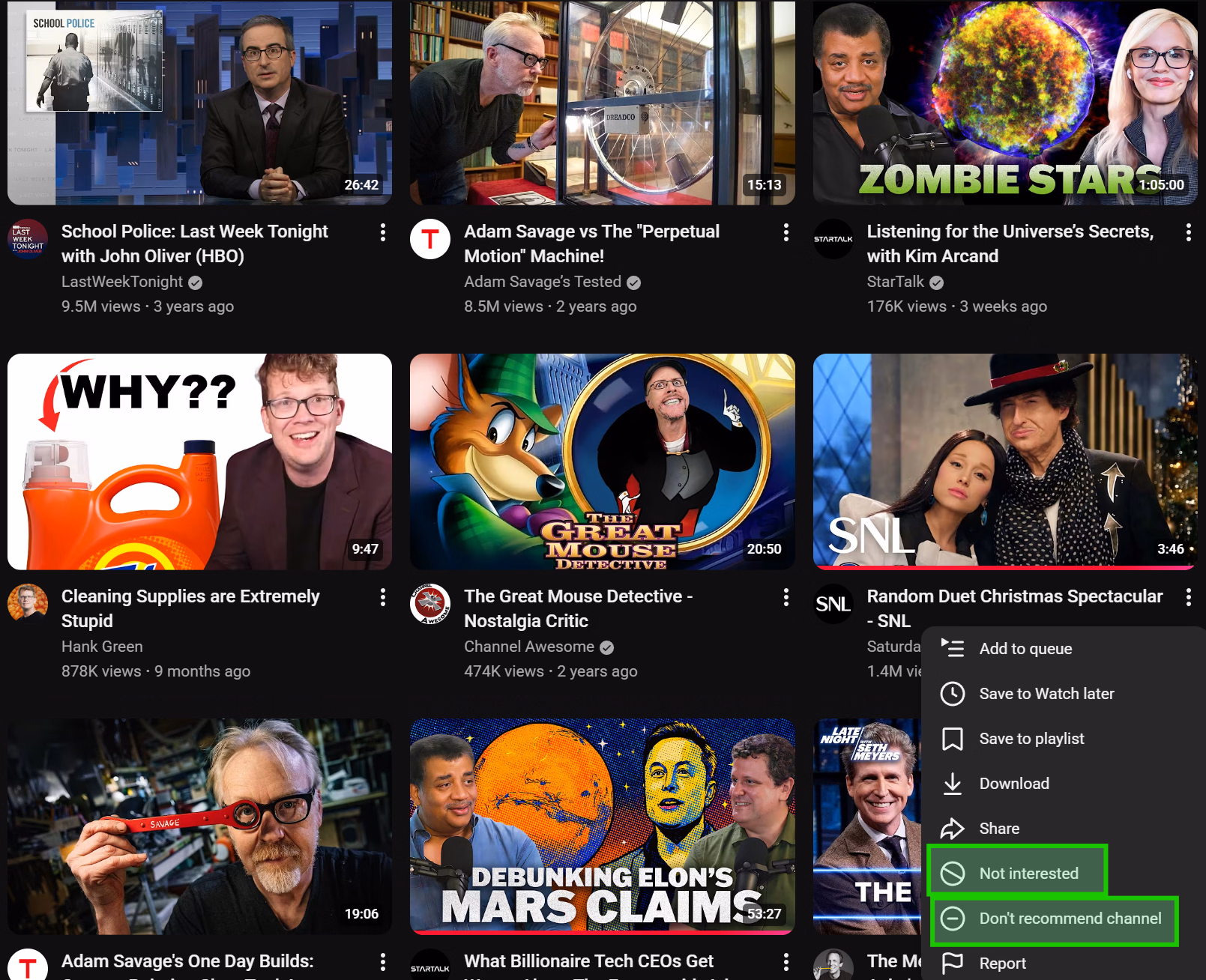Open more options for School Police video

383,232
